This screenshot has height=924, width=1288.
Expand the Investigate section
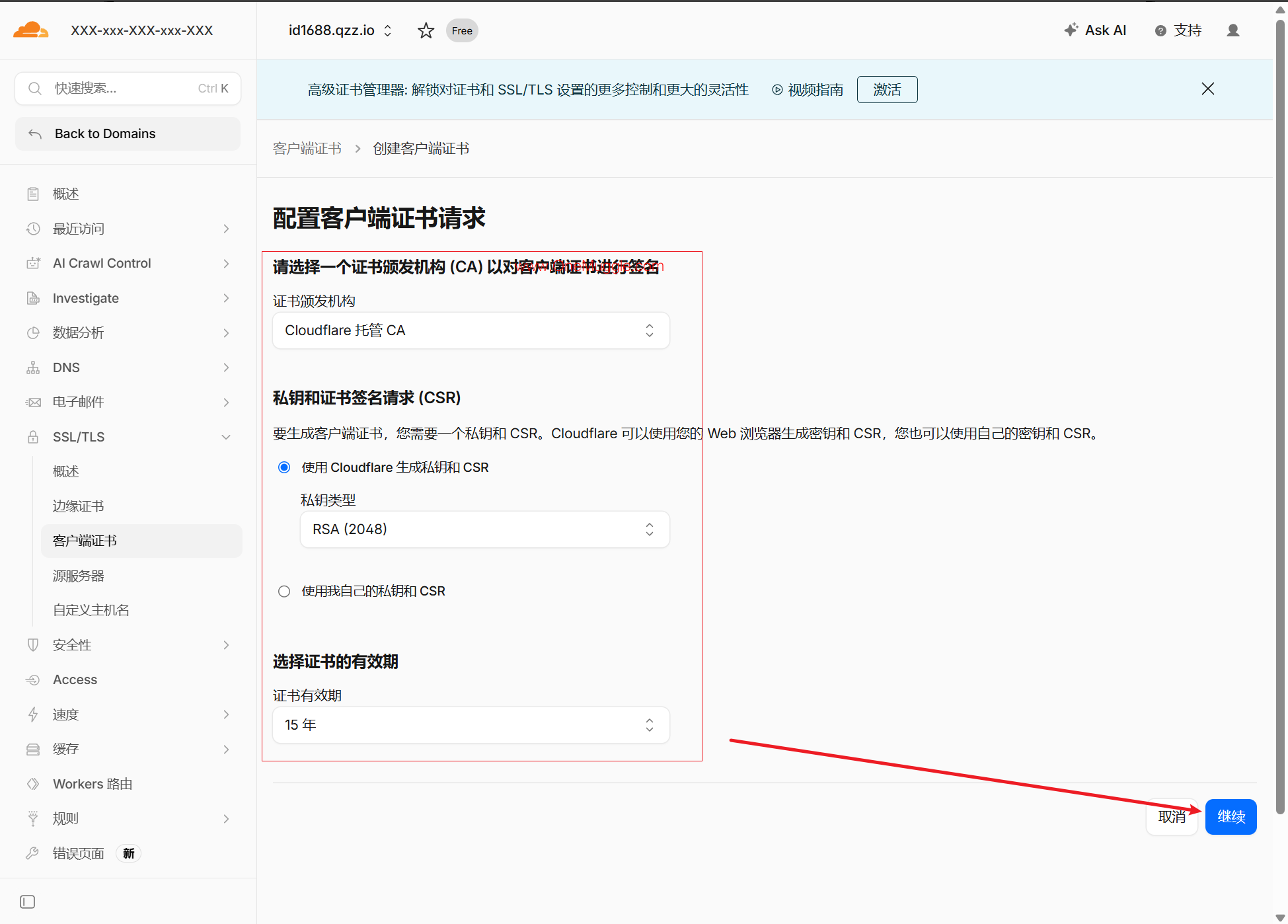coord(226,298)
